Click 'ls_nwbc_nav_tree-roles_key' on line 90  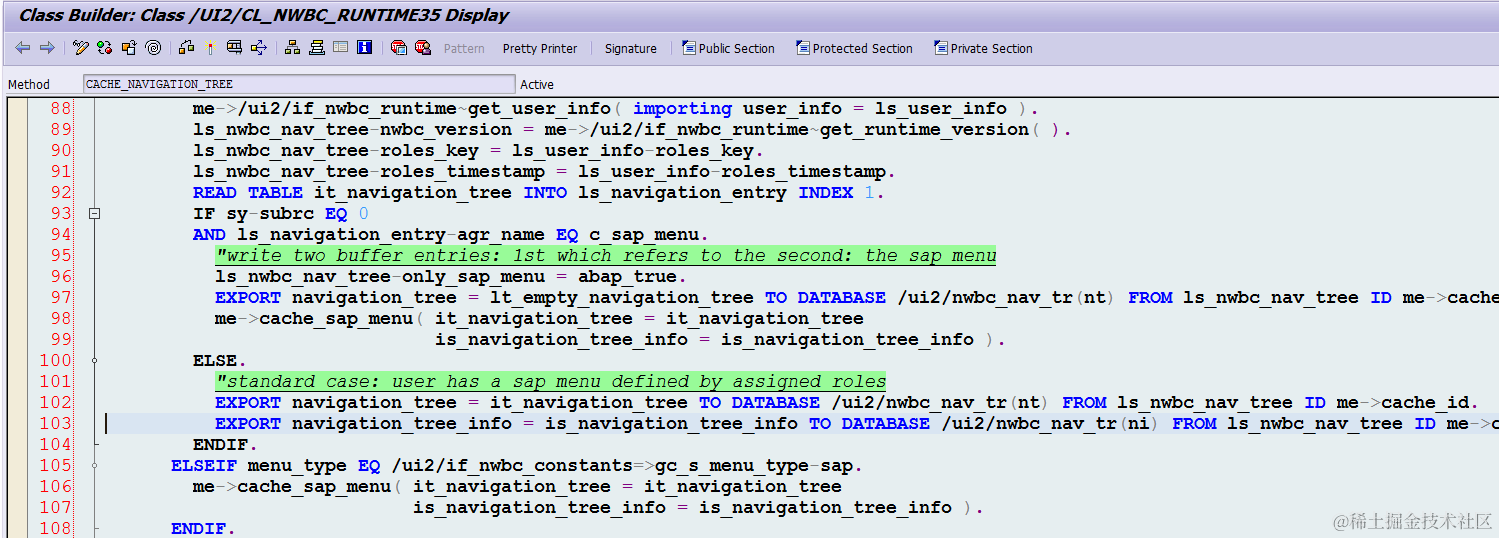(x=336, y=150)
